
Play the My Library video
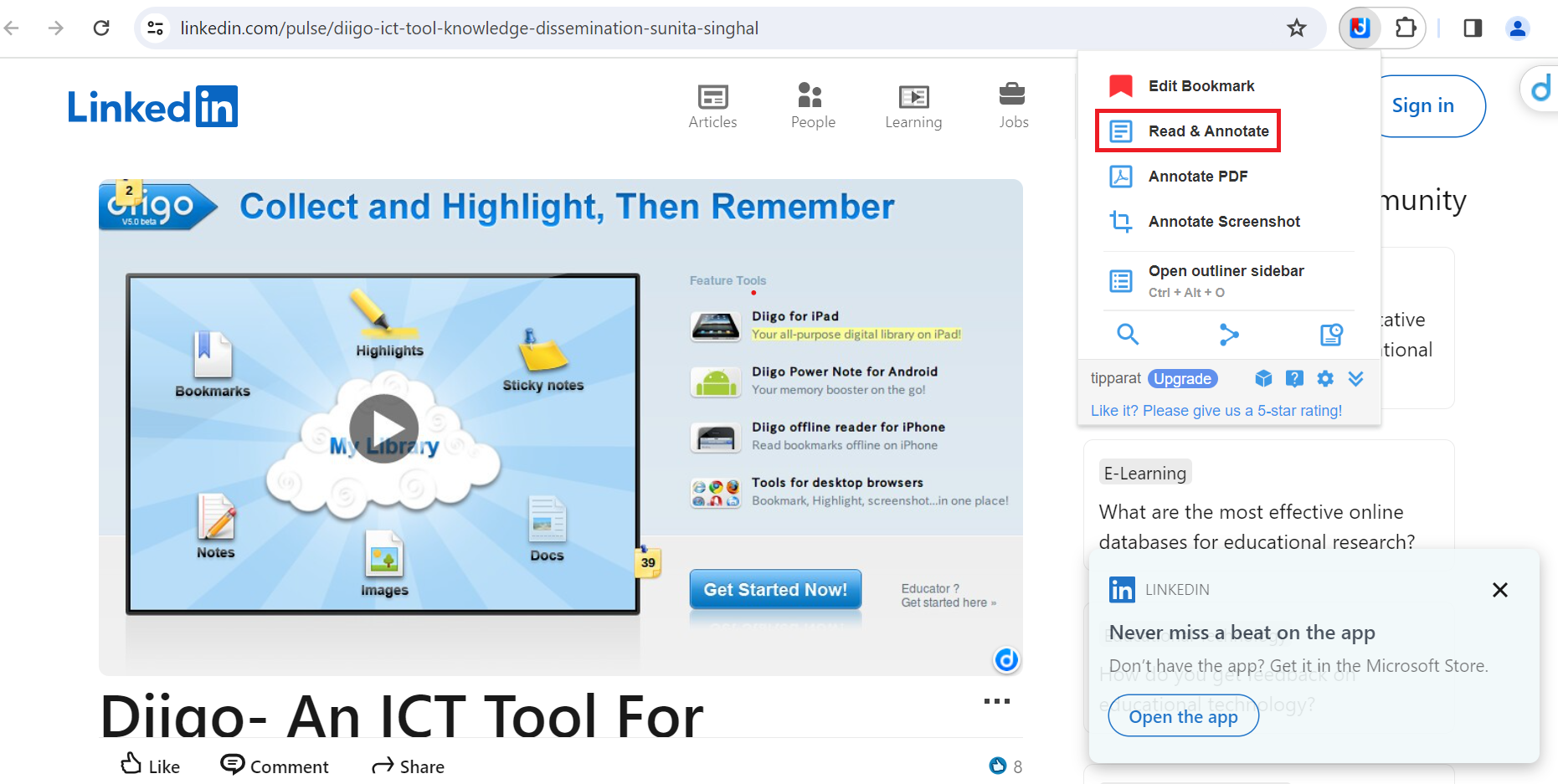[383, 428]
